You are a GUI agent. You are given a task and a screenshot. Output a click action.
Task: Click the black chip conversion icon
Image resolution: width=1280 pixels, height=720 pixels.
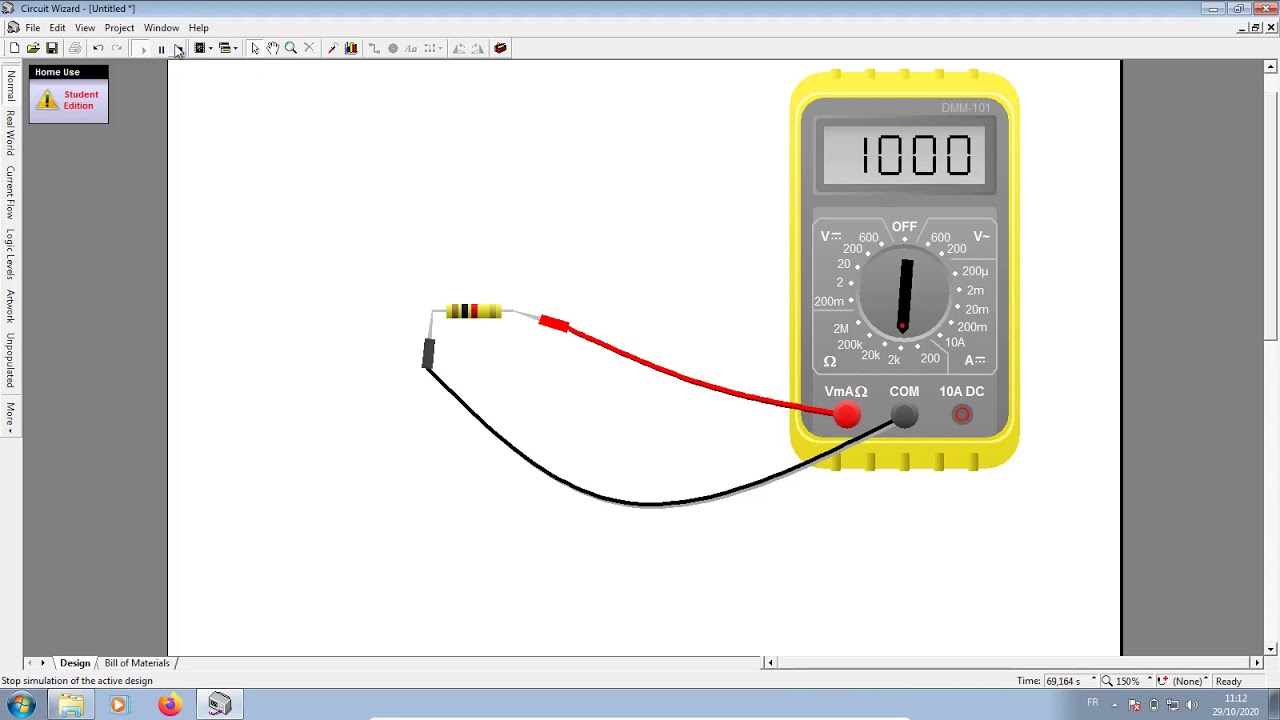(x=200, y=48)
